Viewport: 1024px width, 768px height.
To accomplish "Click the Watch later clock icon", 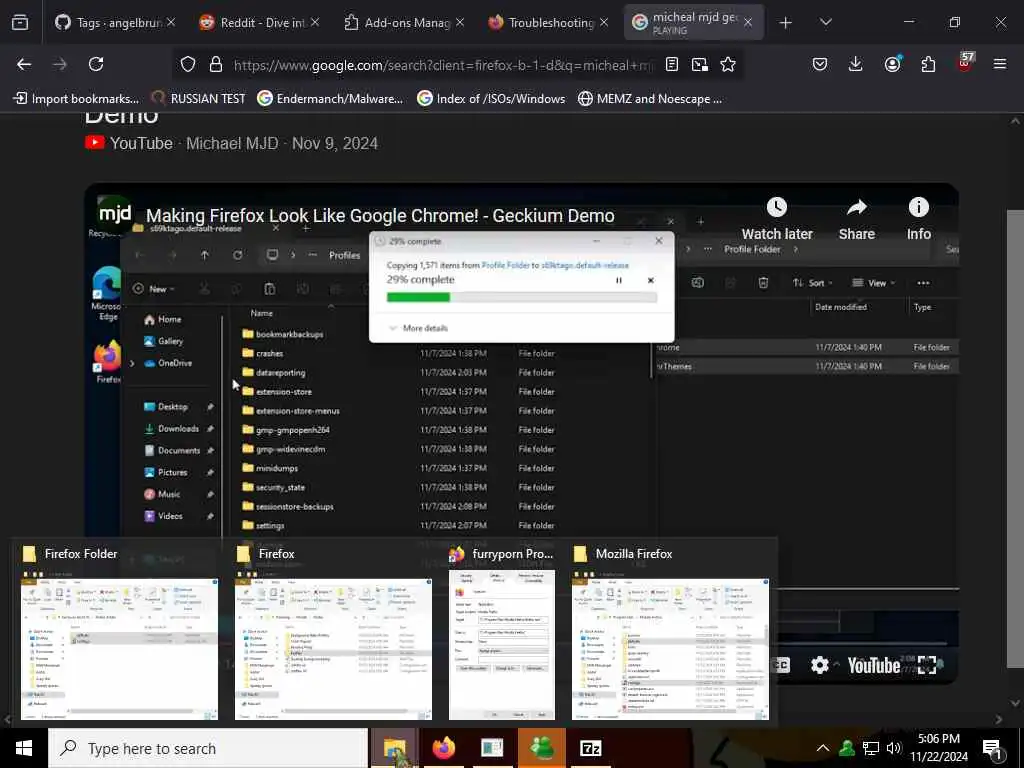I will (776, 207).
